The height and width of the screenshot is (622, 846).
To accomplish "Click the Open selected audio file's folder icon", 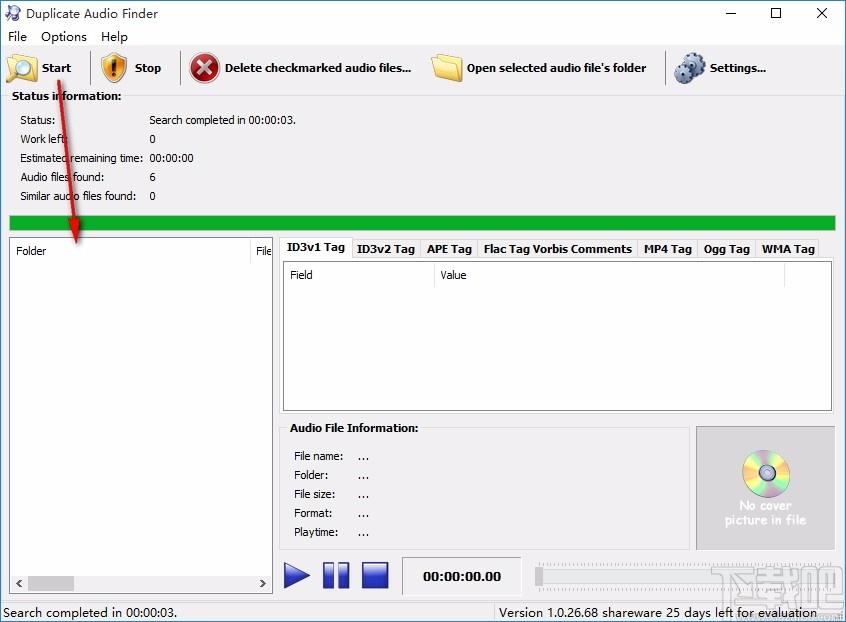I will (447, 68).
